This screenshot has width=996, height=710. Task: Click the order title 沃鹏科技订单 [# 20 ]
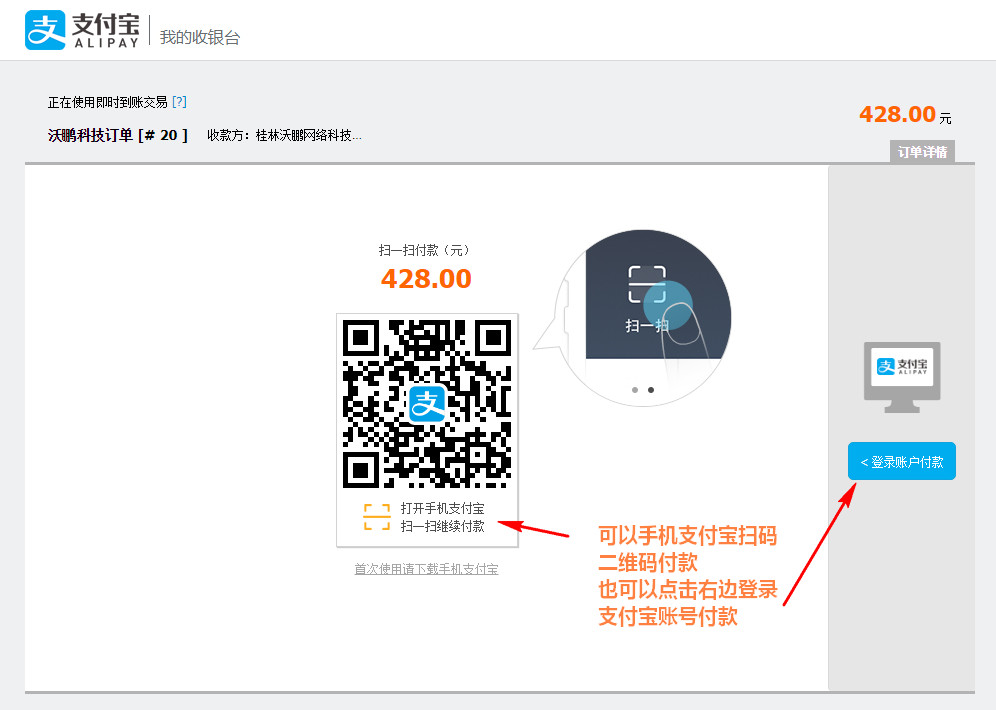pyautogui.click(x=118, y=135)
